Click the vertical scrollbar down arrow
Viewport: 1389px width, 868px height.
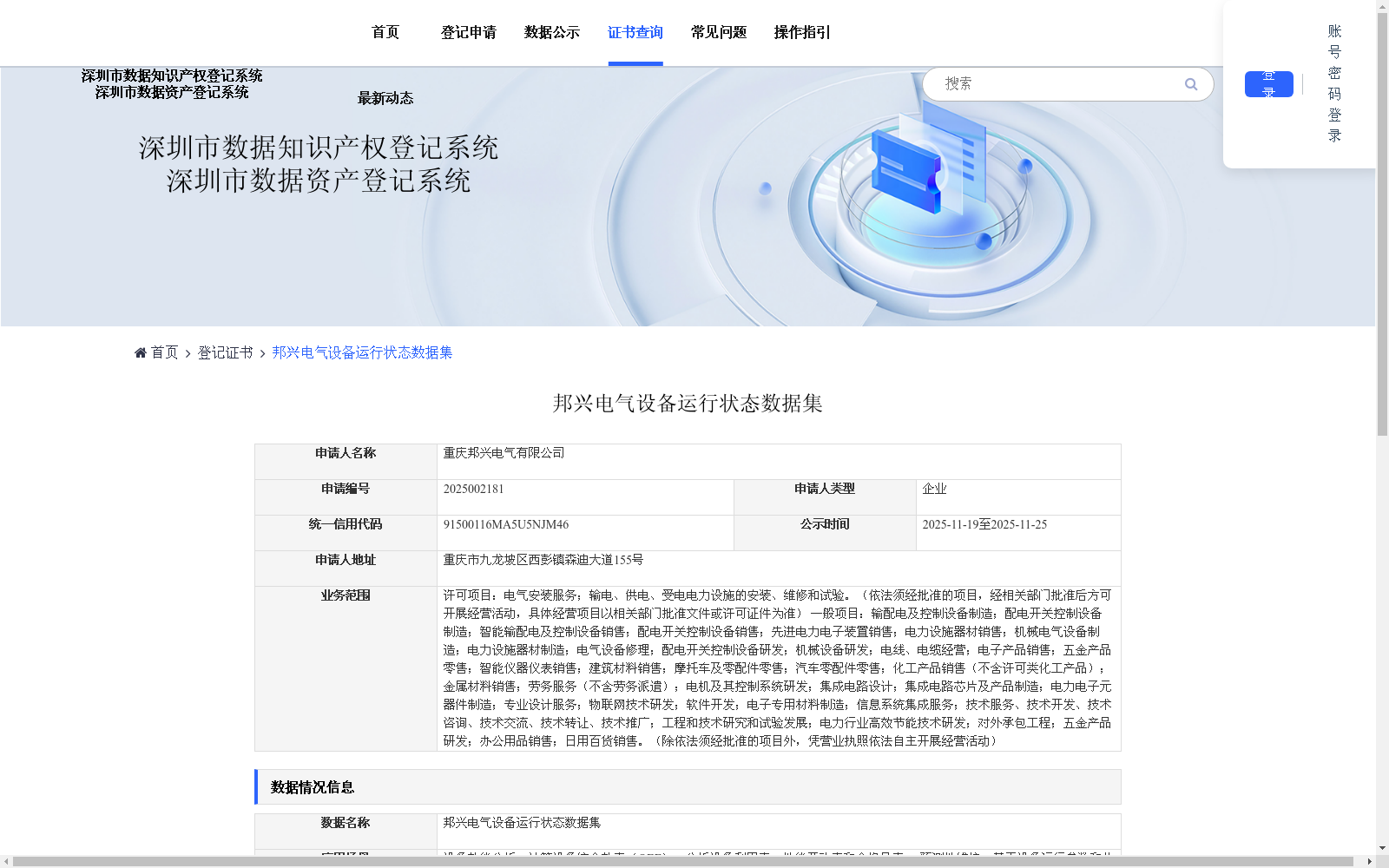tap(1382, 848)
